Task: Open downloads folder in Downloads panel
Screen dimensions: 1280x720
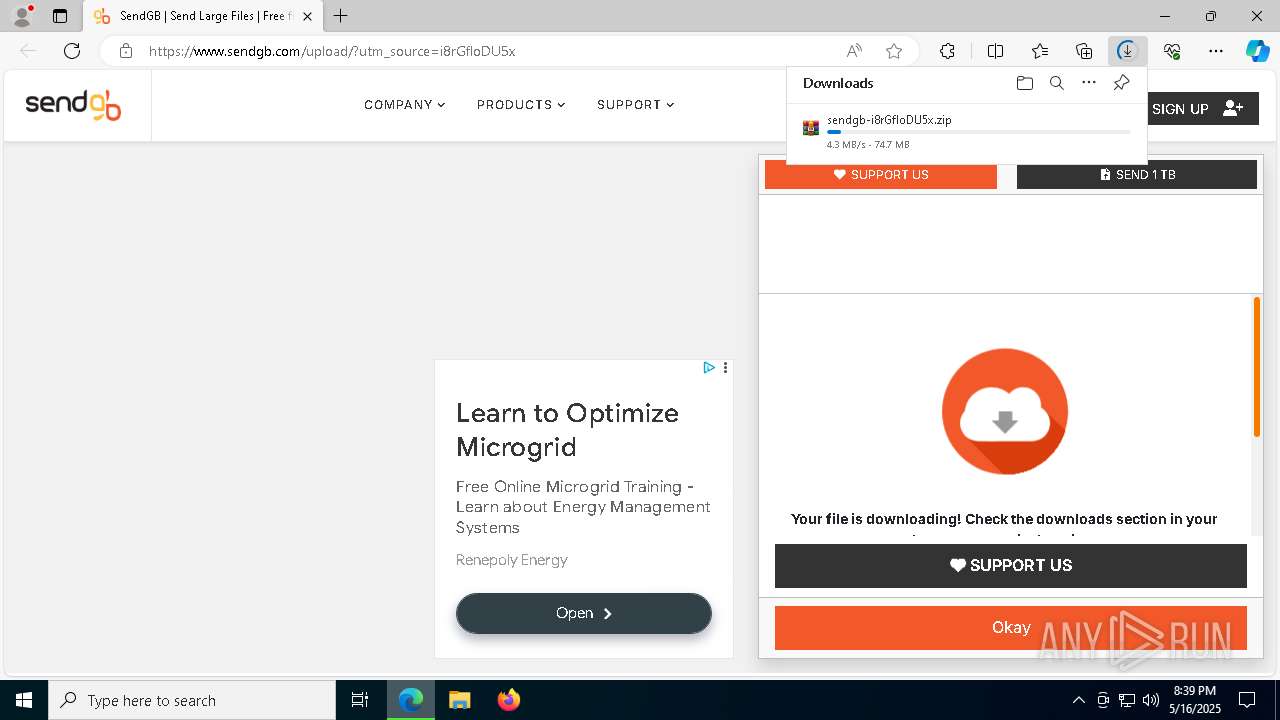Action: click(1024, 83)
